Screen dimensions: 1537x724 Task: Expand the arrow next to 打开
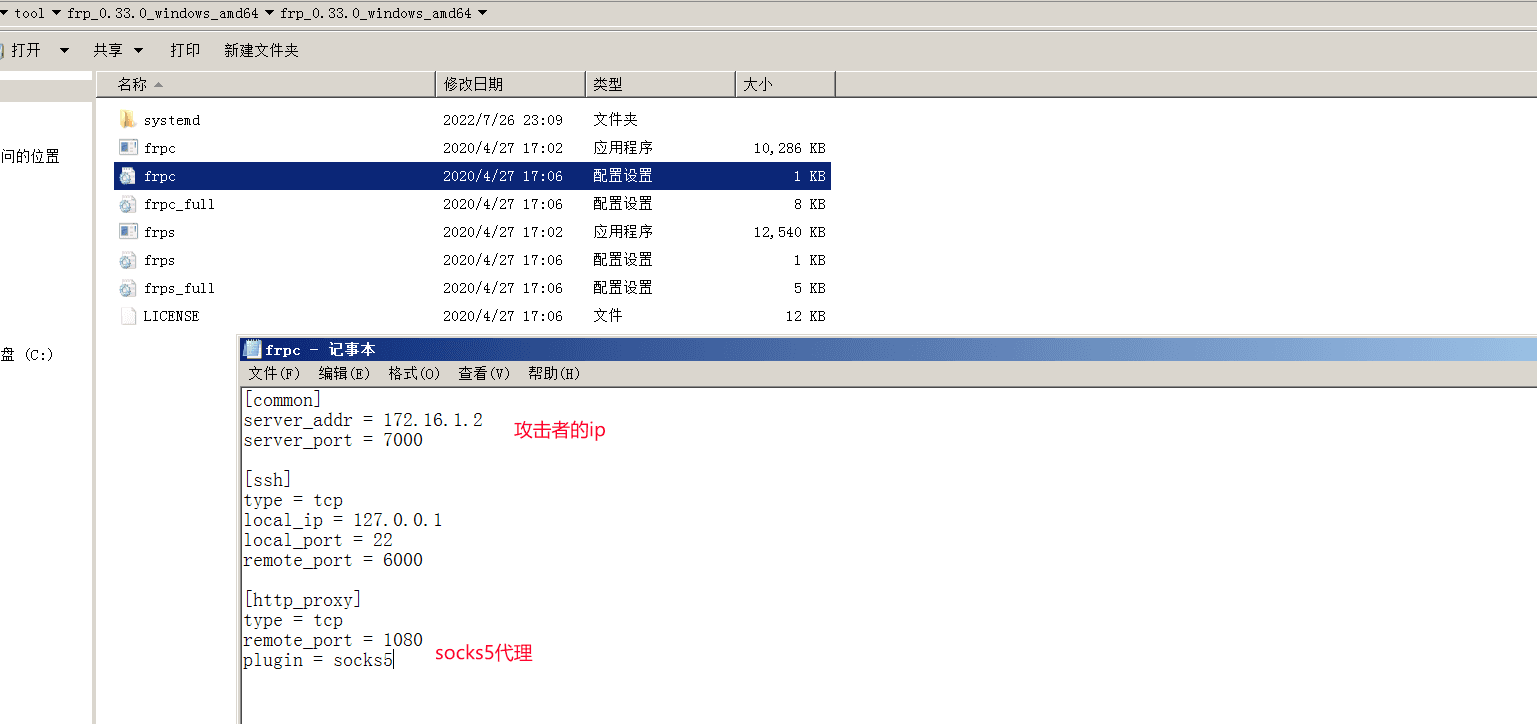(64, 50)
